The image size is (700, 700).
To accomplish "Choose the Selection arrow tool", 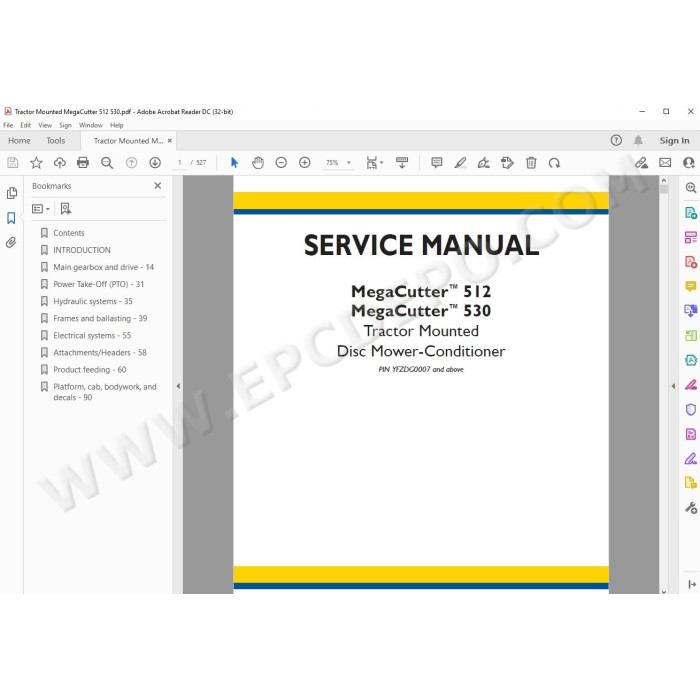I will point(234,163).
